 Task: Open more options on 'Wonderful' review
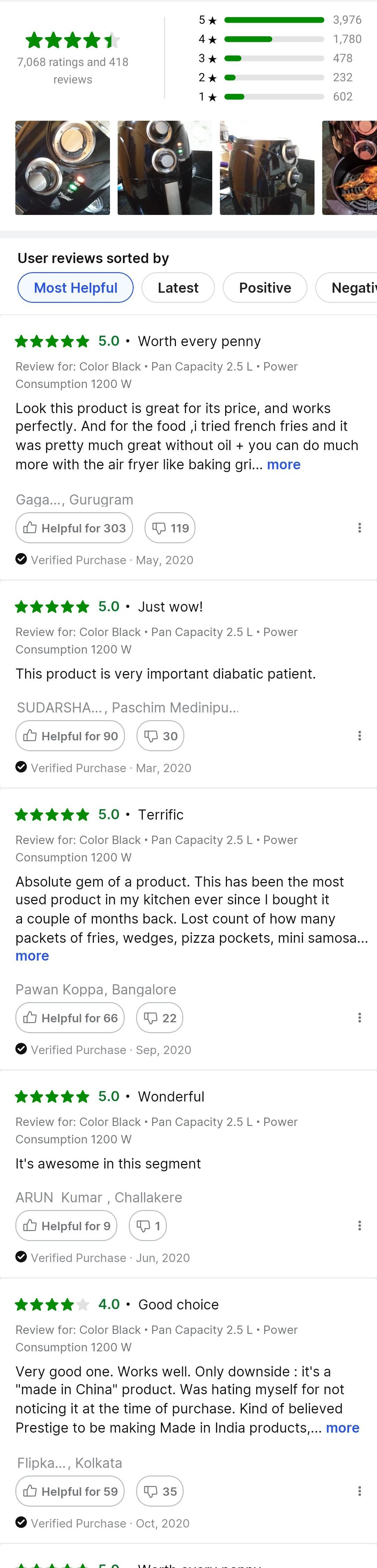(359, 1225)
